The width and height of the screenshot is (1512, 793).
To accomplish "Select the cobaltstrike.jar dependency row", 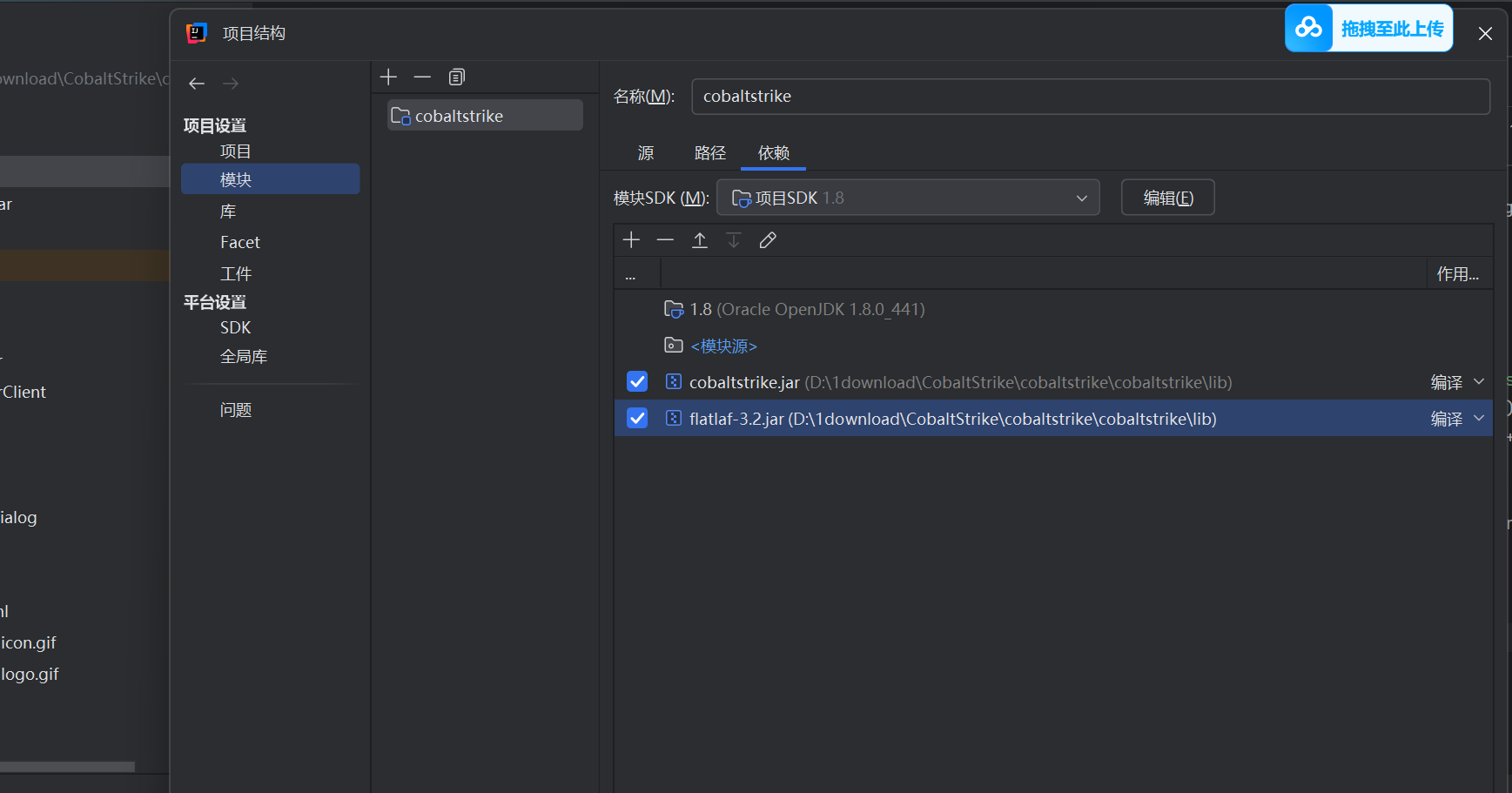I will click(x=1053, y=382).
